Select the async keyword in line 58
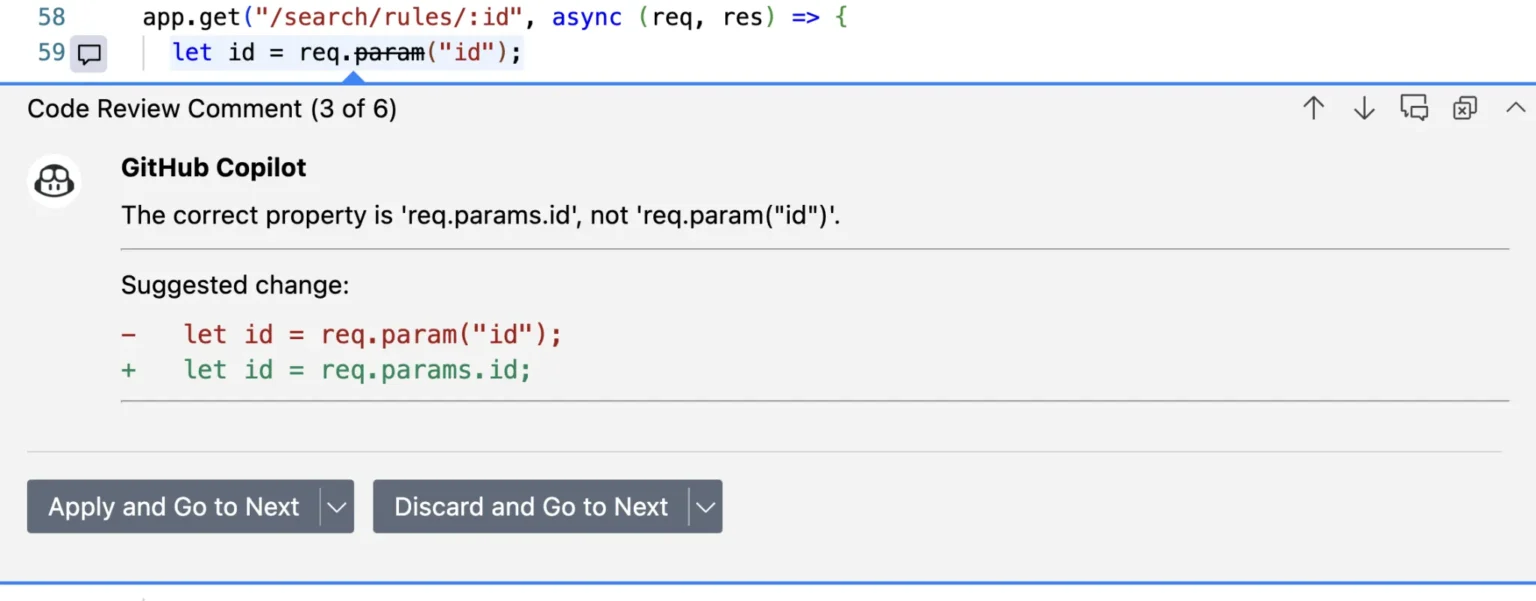 coord(587,16)
